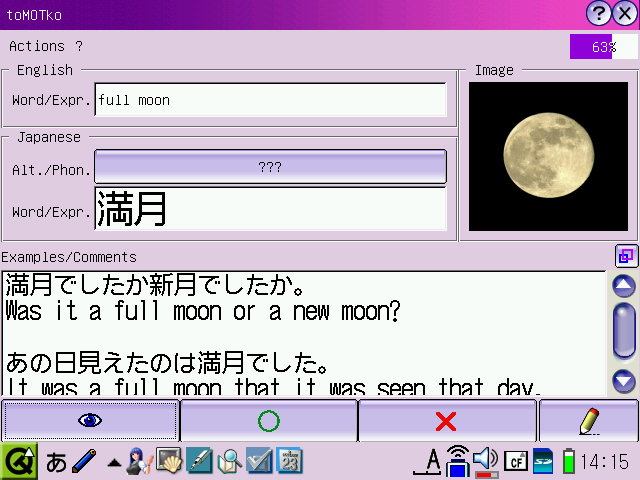Open the Actions menu
Screen dimensions: 640x480
coord(37,46)
